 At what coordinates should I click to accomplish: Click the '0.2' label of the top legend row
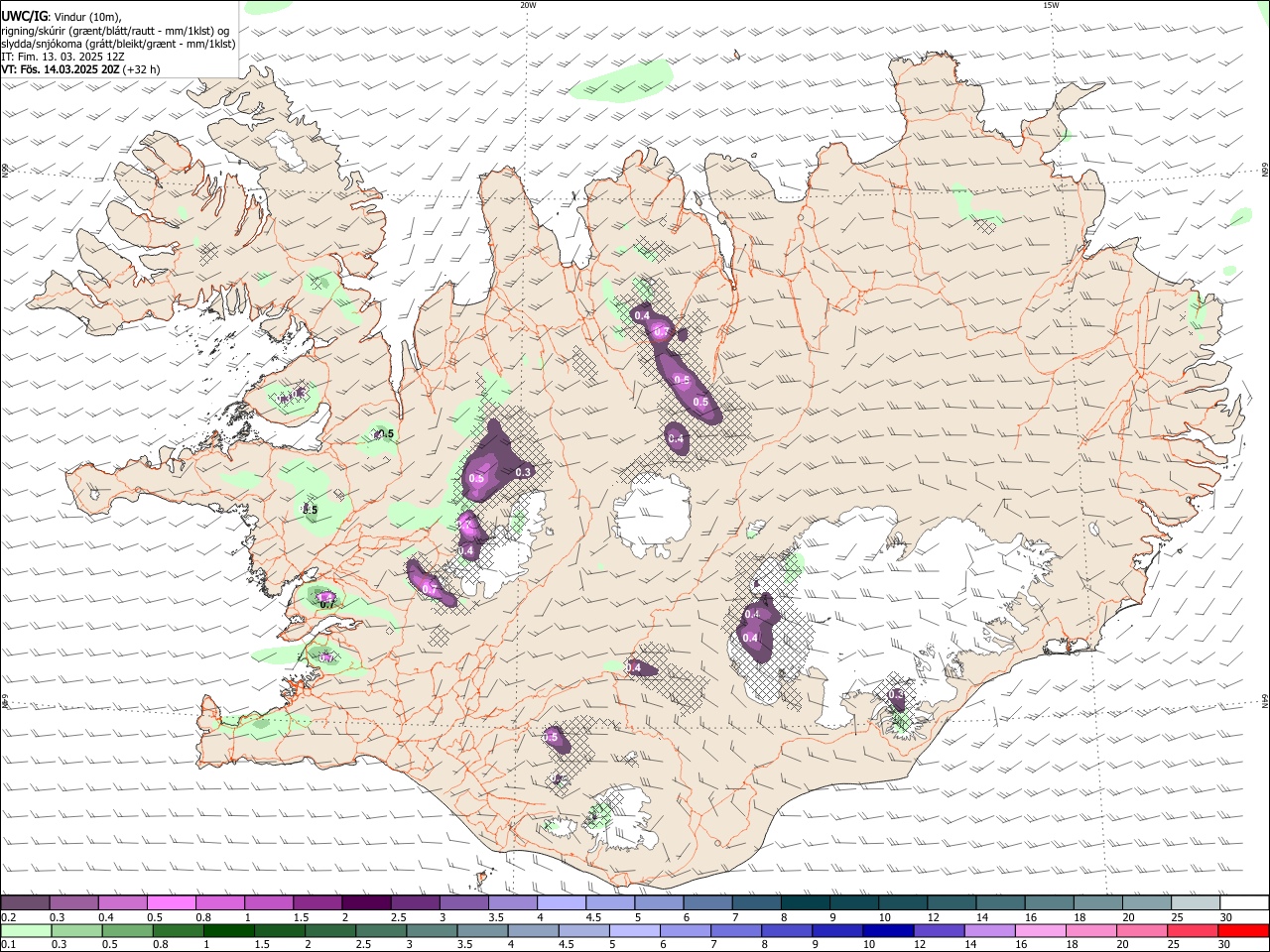[x=8, y=917]
